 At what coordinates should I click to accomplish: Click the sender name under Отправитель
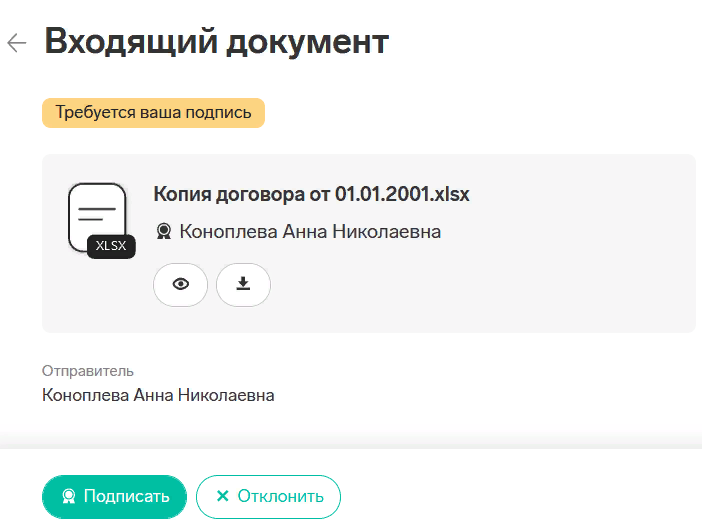(158, 395)
